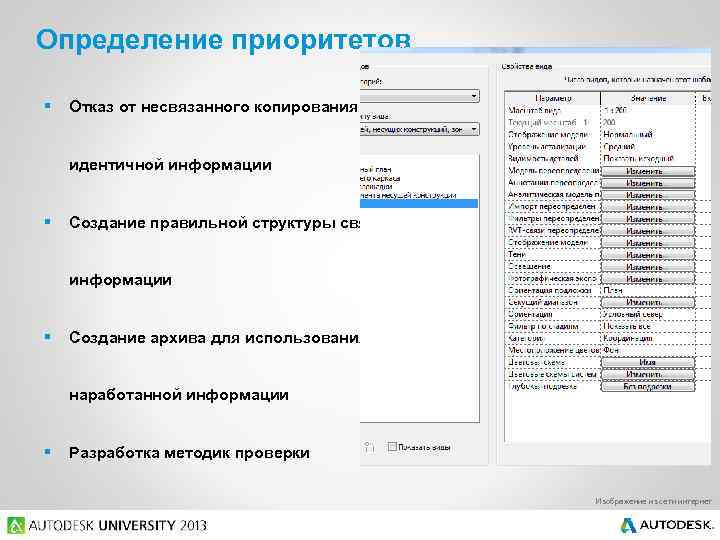Image resolution: width=720 pixels, height=540 pixels.
Task: Click 'Изменить' in 'Аннотации переопределения' row
Action: (648, 183)
